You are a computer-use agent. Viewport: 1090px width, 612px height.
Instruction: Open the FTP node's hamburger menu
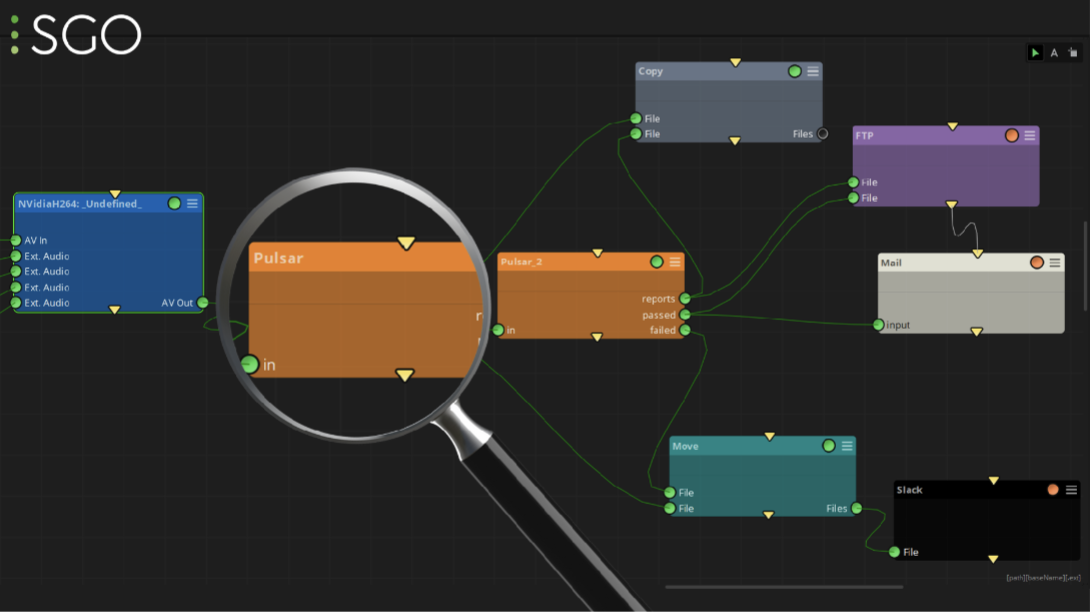(x=1030, y=136)
